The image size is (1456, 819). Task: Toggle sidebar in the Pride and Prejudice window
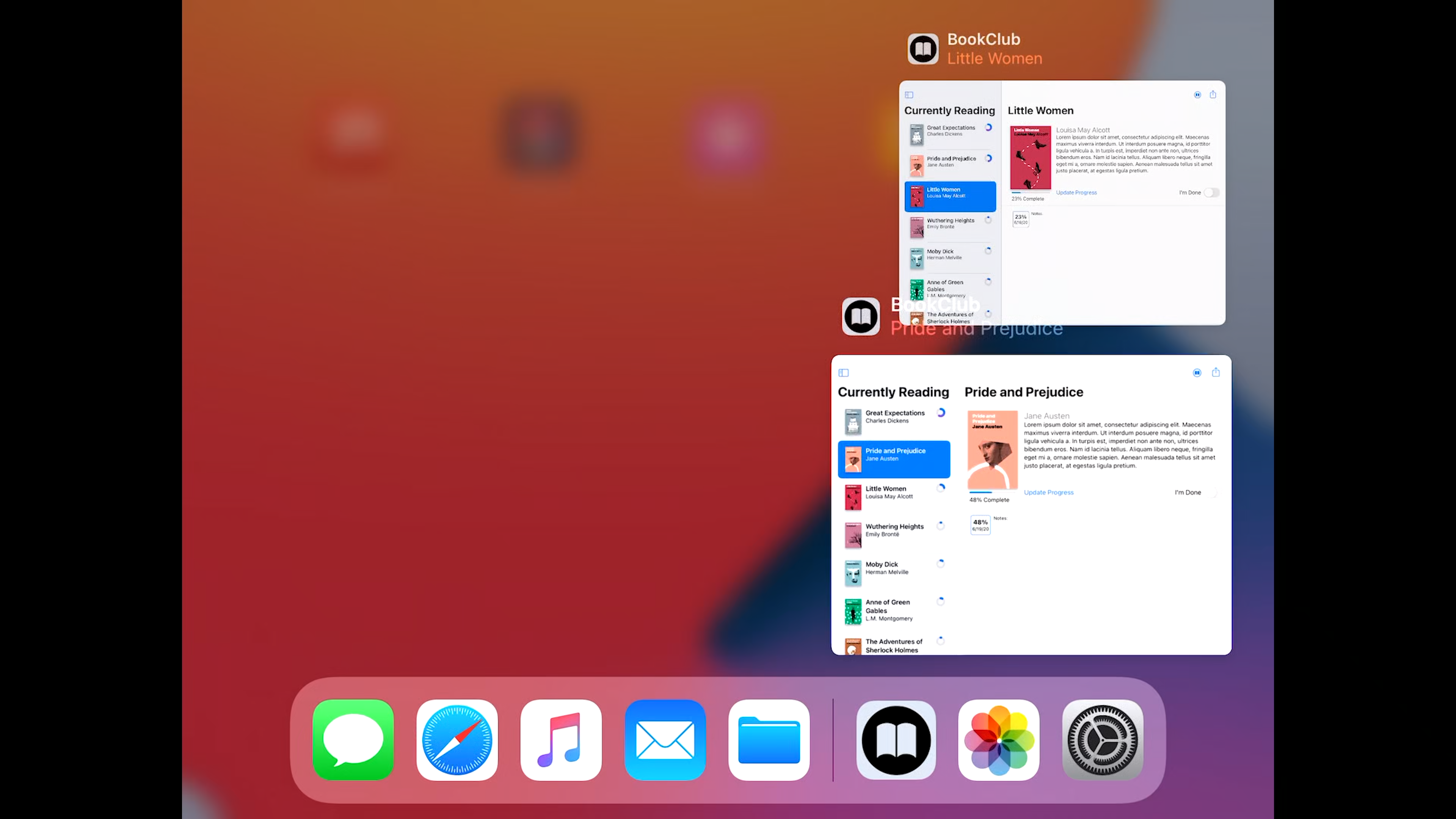[x=843, y=372]
